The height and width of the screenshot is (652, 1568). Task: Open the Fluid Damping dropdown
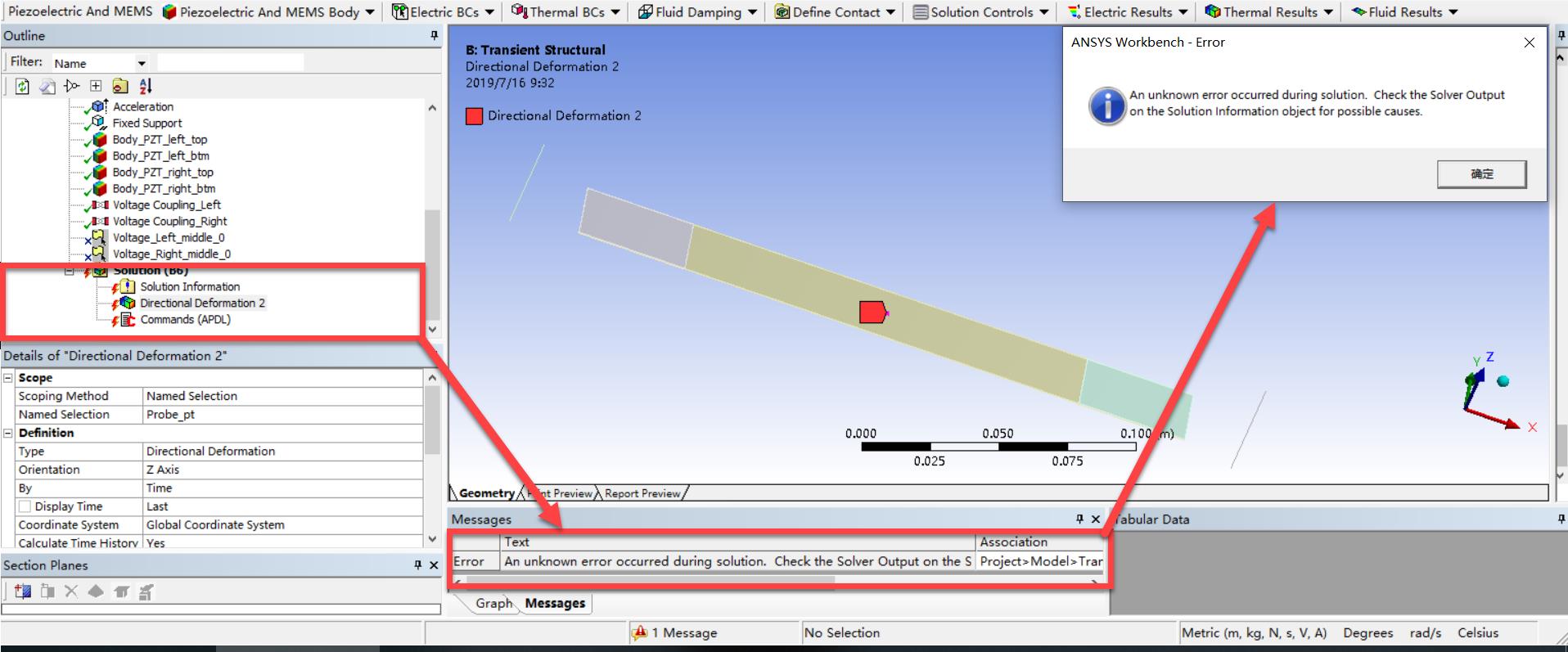point(752,12)
